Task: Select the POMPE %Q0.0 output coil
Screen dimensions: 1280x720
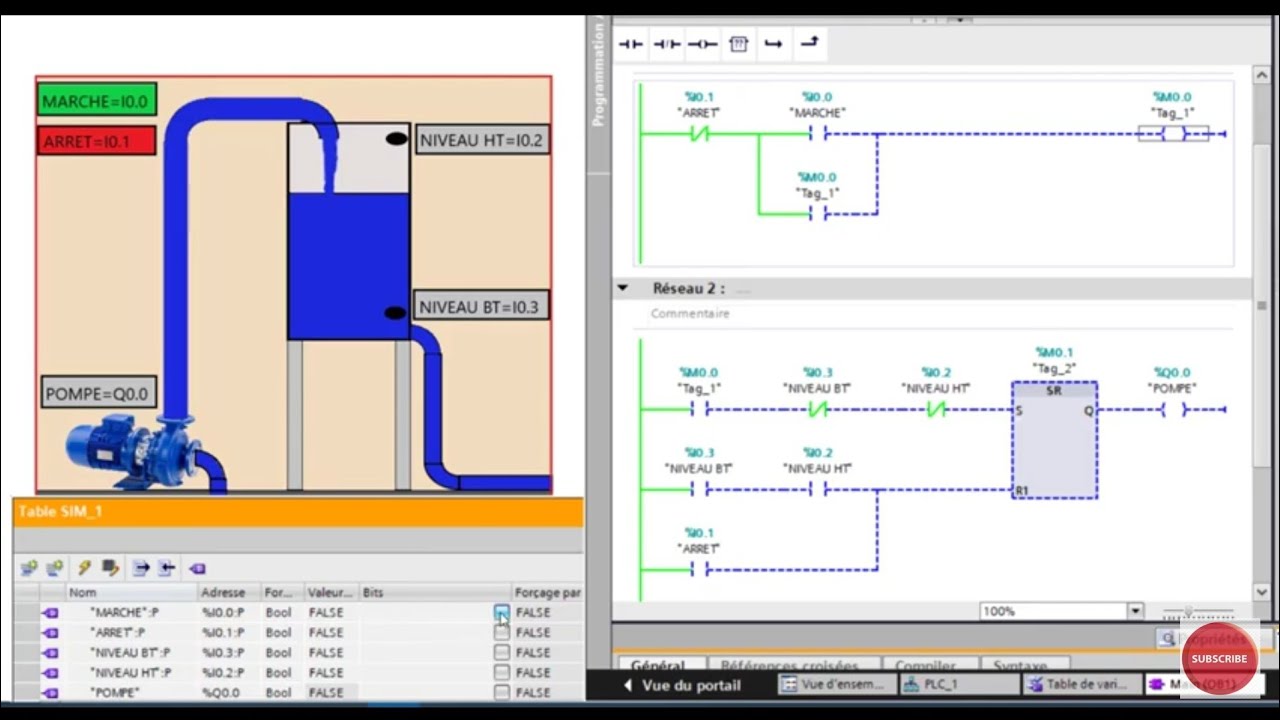Action: point(1173,409)
